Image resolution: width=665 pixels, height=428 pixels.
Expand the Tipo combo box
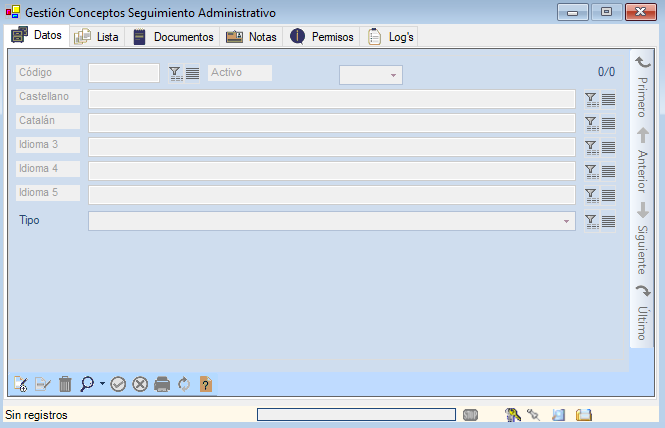tap(566, 221)
